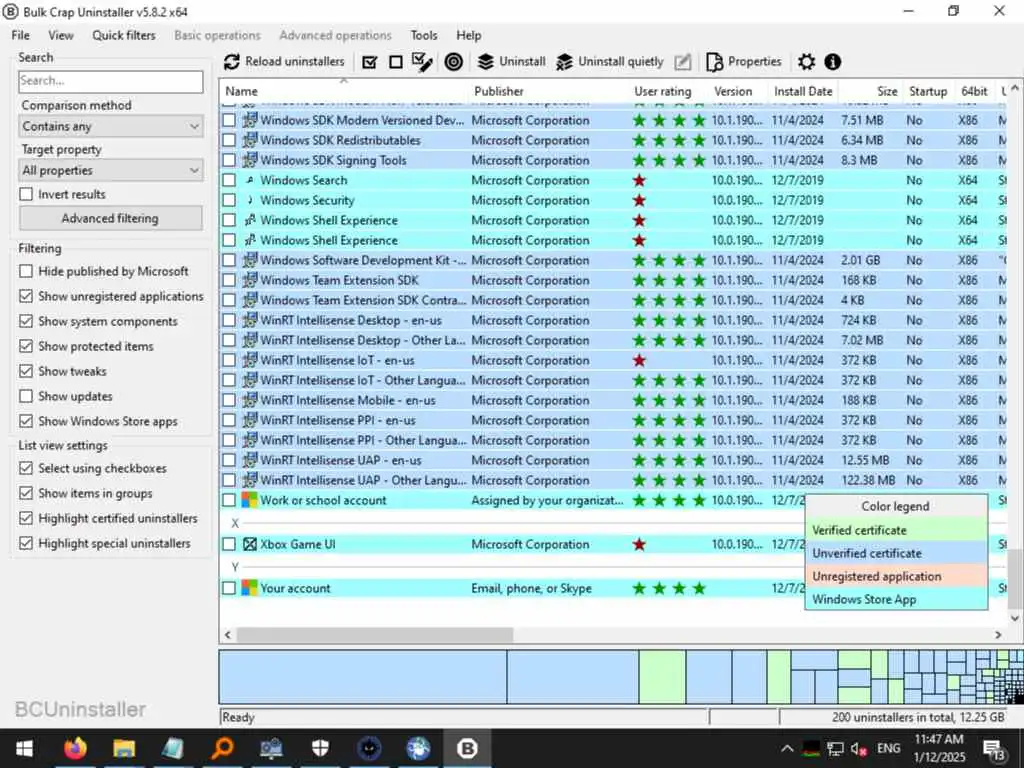The image size is (1024, 768).
Task: Click the Uninstall quietly icon
Action: pyautogui.click(x=564, y=62)
